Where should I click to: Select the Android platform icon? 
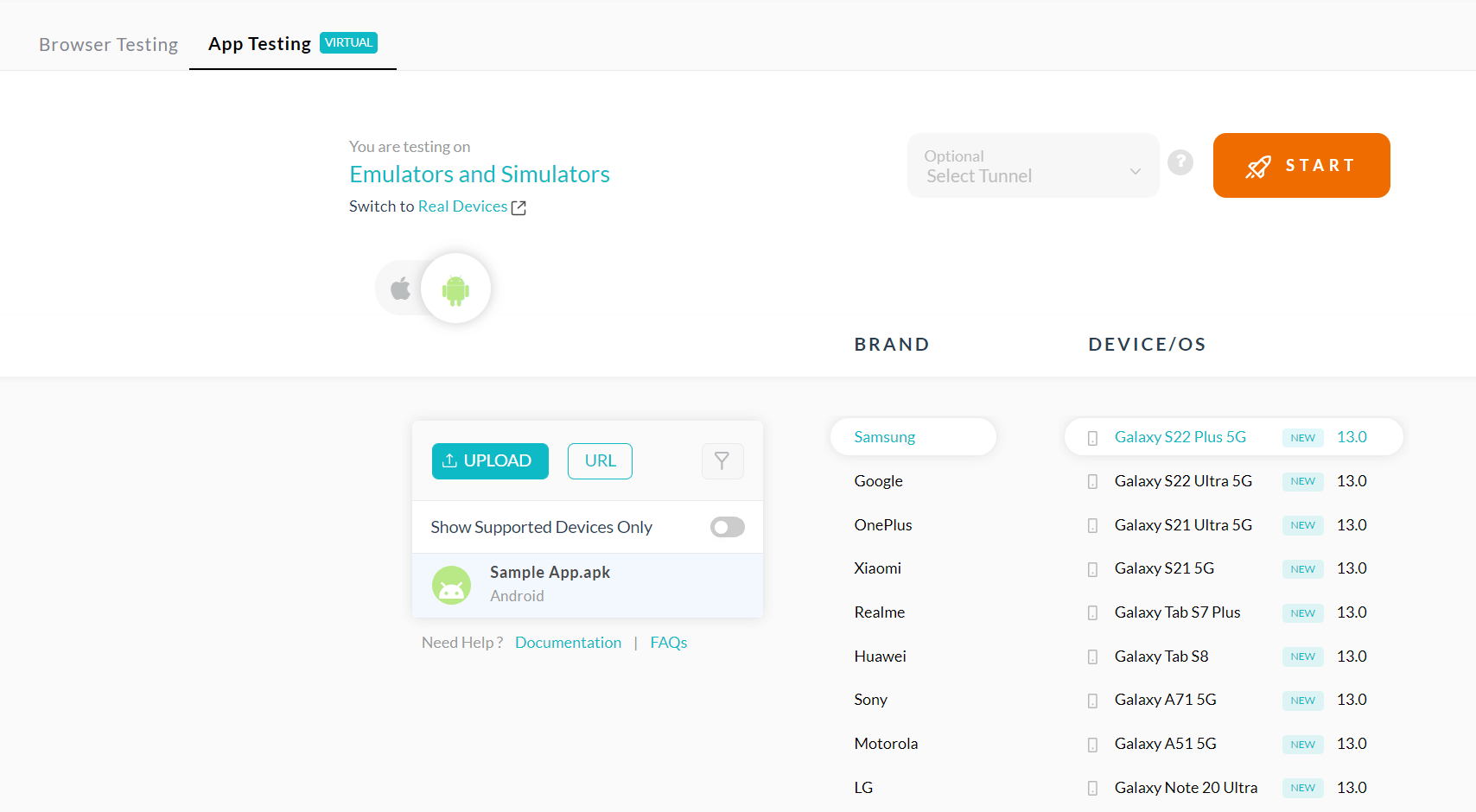455,289
